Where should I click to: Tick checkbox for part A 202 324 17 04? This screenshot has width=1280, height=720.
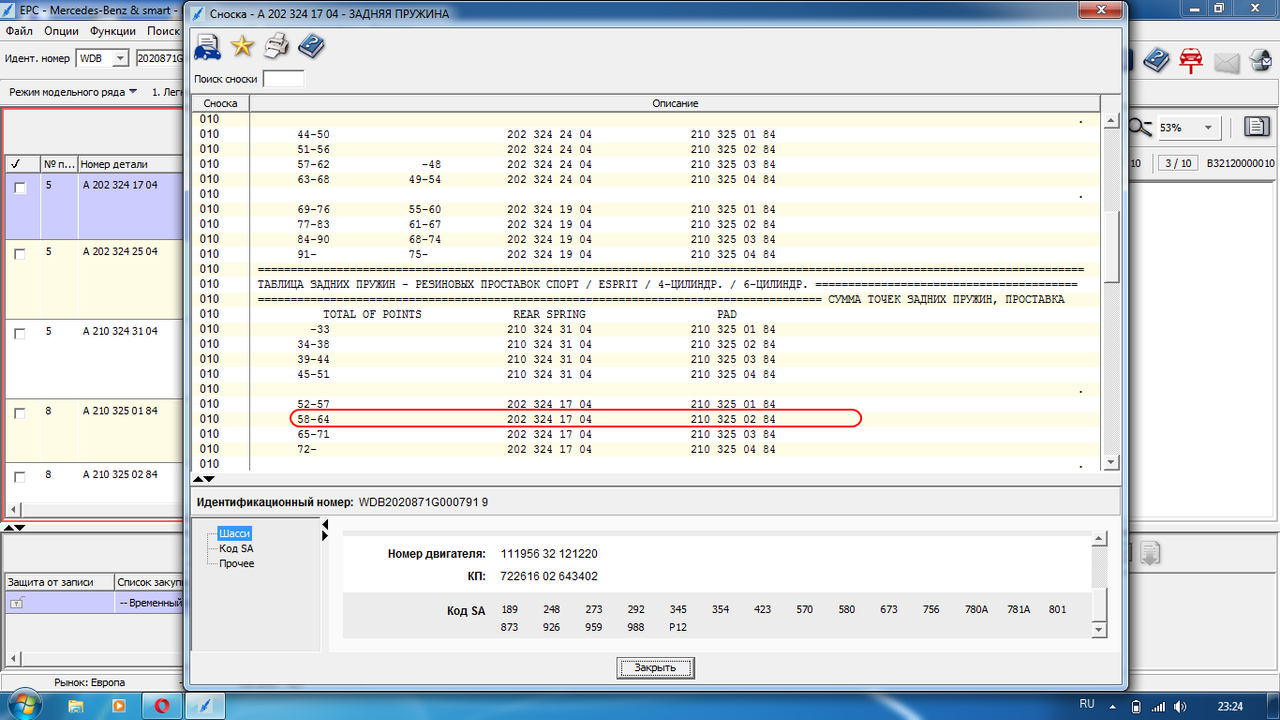tap(19, 188)
